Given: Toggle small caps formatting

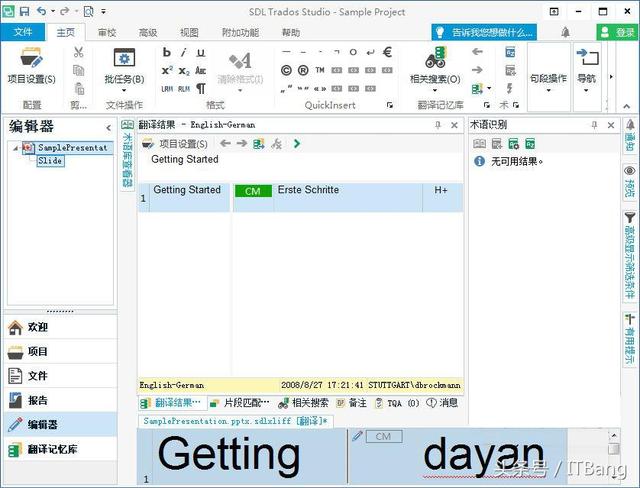Looking at the screenshot, I should point(200,71).
